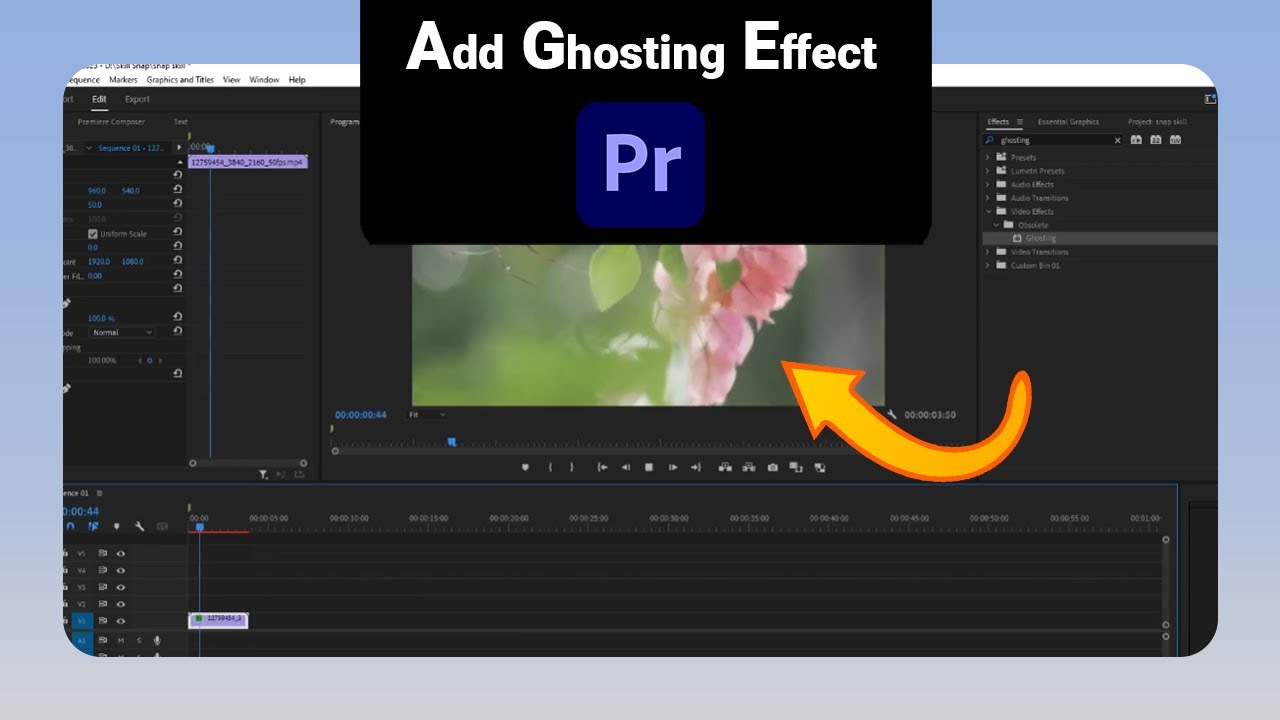Viewport: 1280px width, 720px height.
Task: Export frame with camera icon
Action: coord(772,467)
